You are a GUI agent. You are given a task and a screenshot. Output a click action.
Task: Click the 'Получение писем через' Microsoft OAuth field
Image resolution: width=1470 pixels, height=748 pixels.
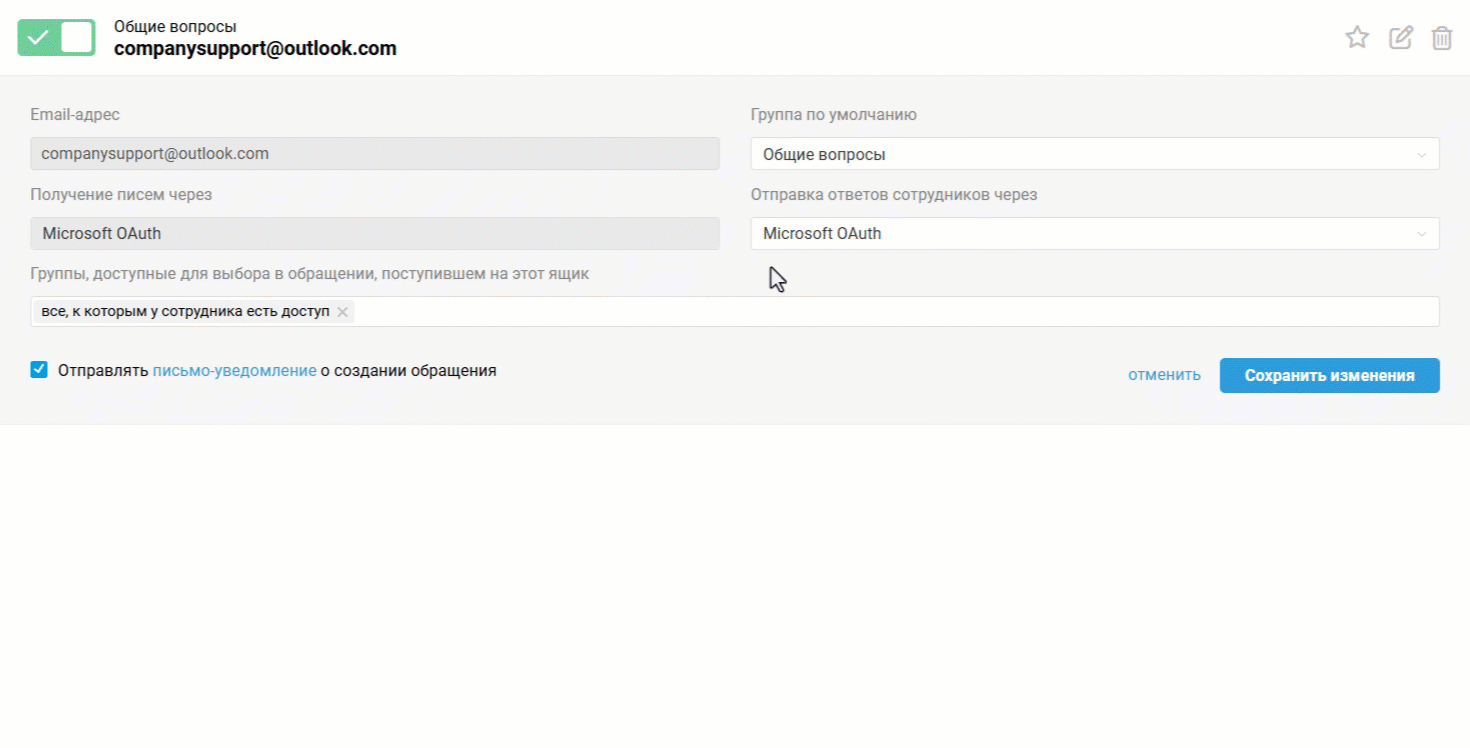click(x=374, y=234)
